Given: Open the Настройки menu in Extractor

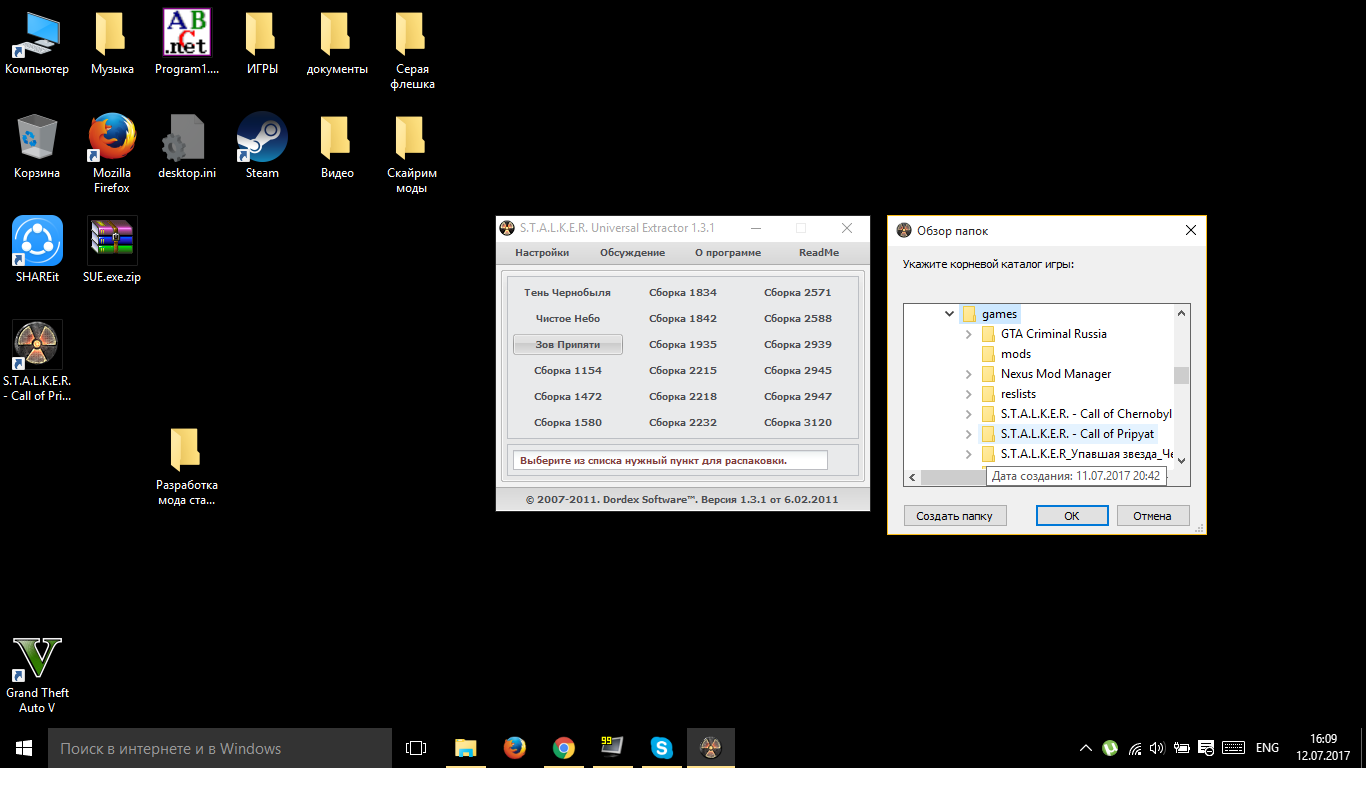Looking at the screenshot, I should coord(542,253).
